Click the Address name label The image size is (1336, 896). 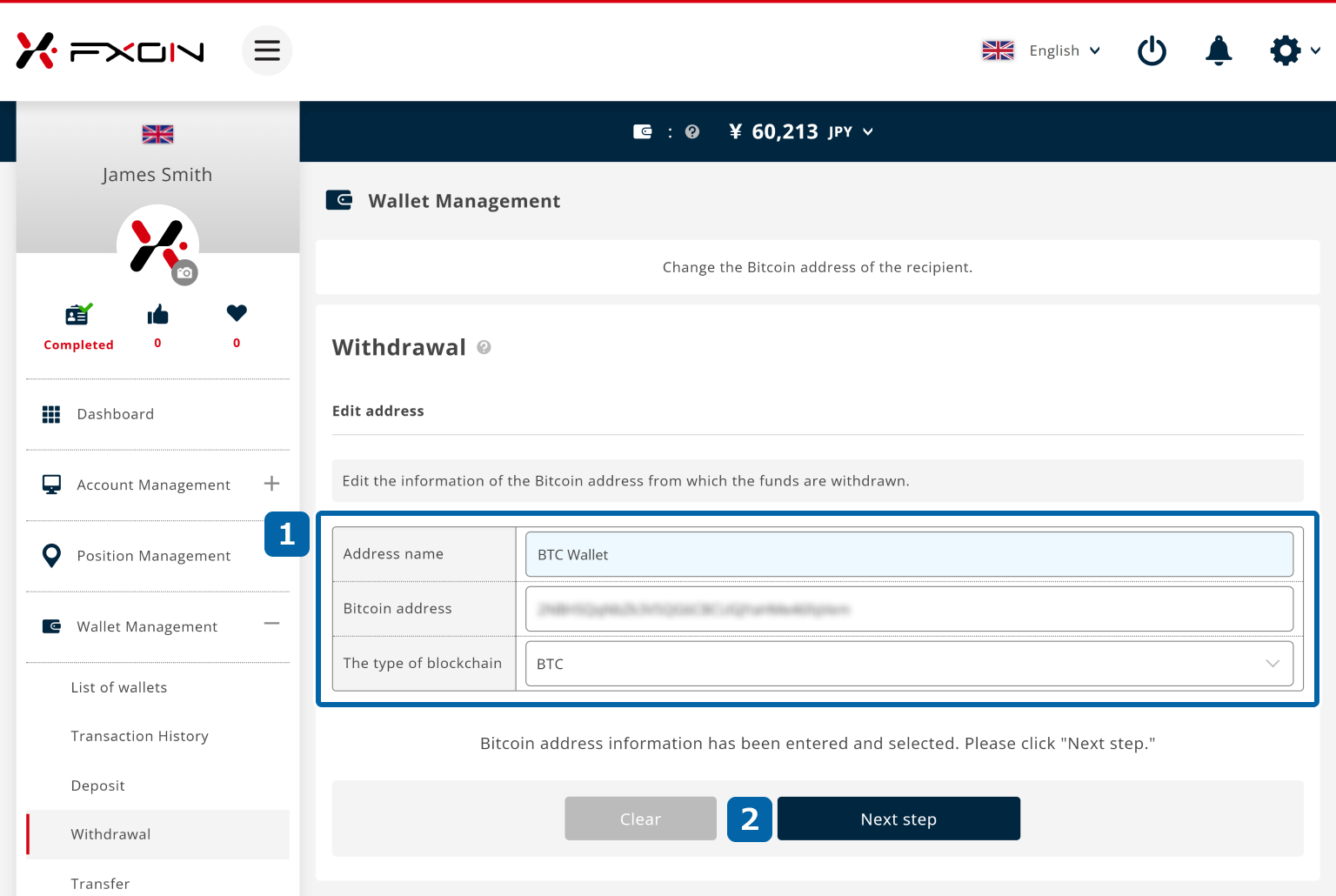[393, 554]
